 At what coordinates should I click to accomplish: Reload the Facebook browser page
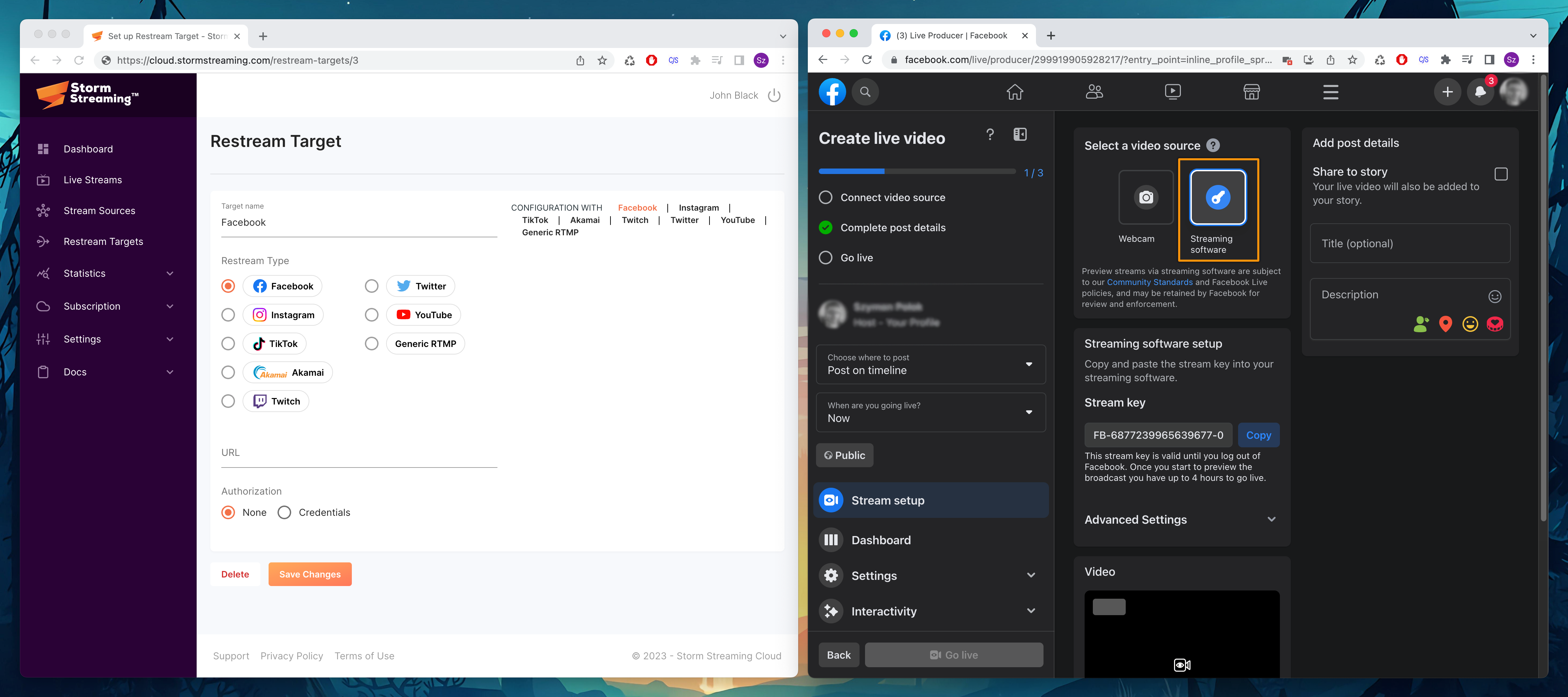[x=867, y=60]
